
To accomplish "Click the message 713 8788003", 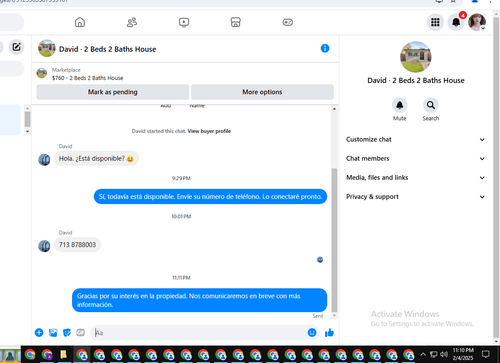I will [77, 245].
